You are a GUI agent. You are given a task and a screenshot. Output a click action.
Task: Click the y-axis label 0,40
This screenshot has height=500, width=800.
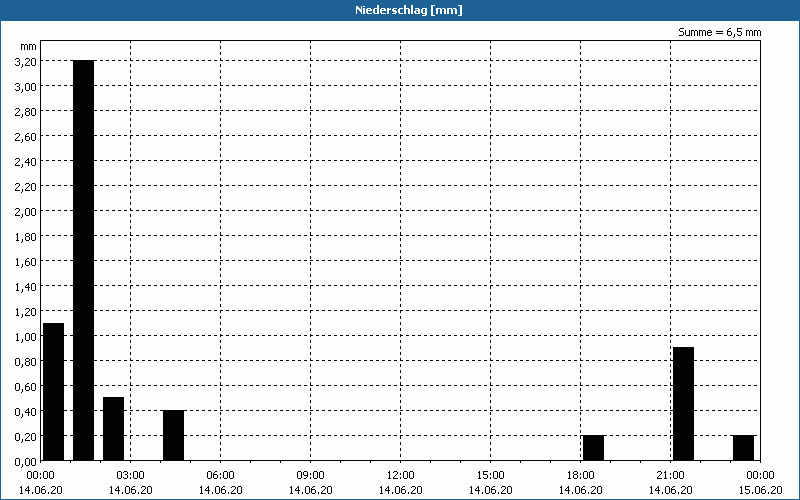coord(26,411)
